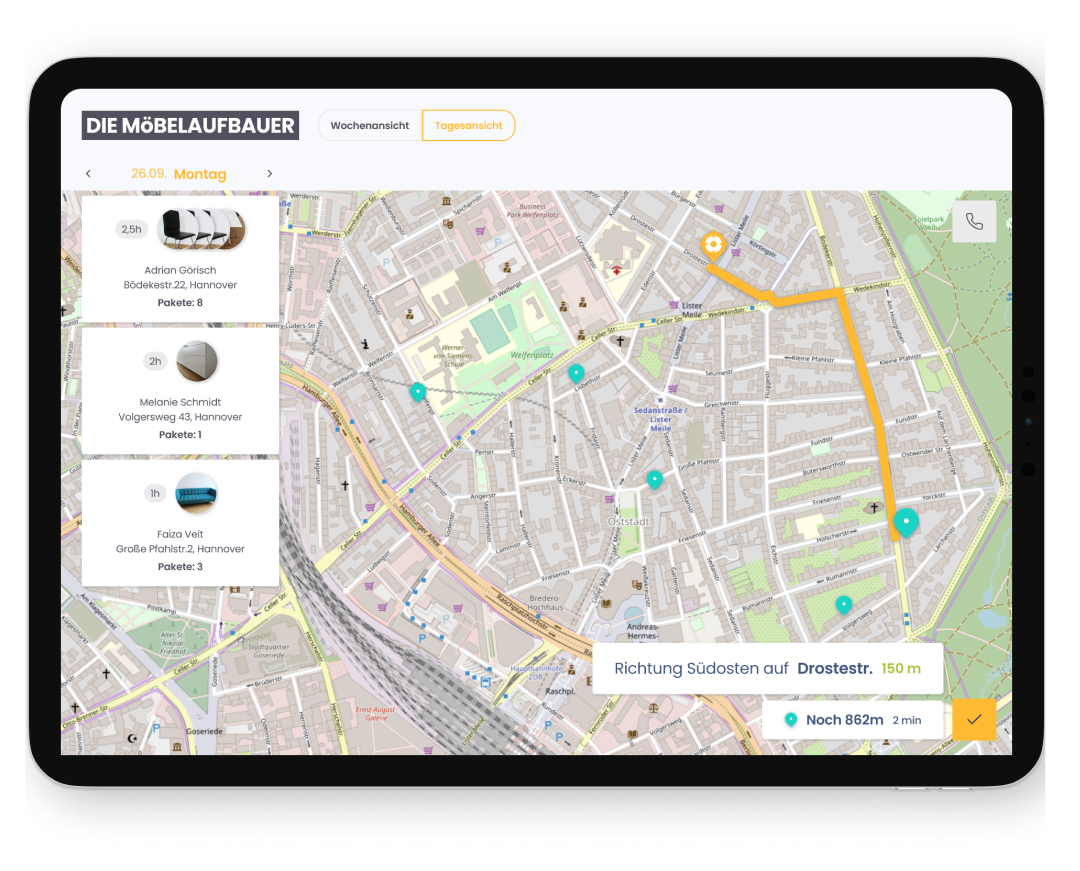Click the orange current-location marker on Drostestr.

pos(713,246)
